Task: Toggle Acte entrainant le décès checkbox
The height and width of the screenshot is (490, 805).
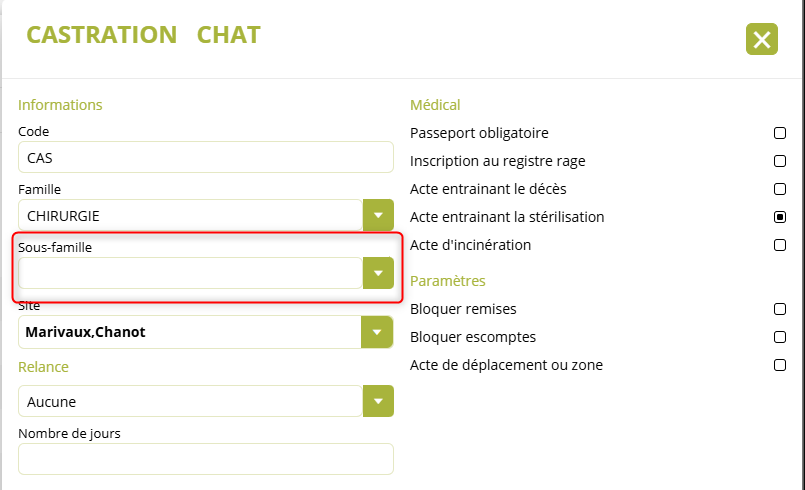Action: coord(780,189)
